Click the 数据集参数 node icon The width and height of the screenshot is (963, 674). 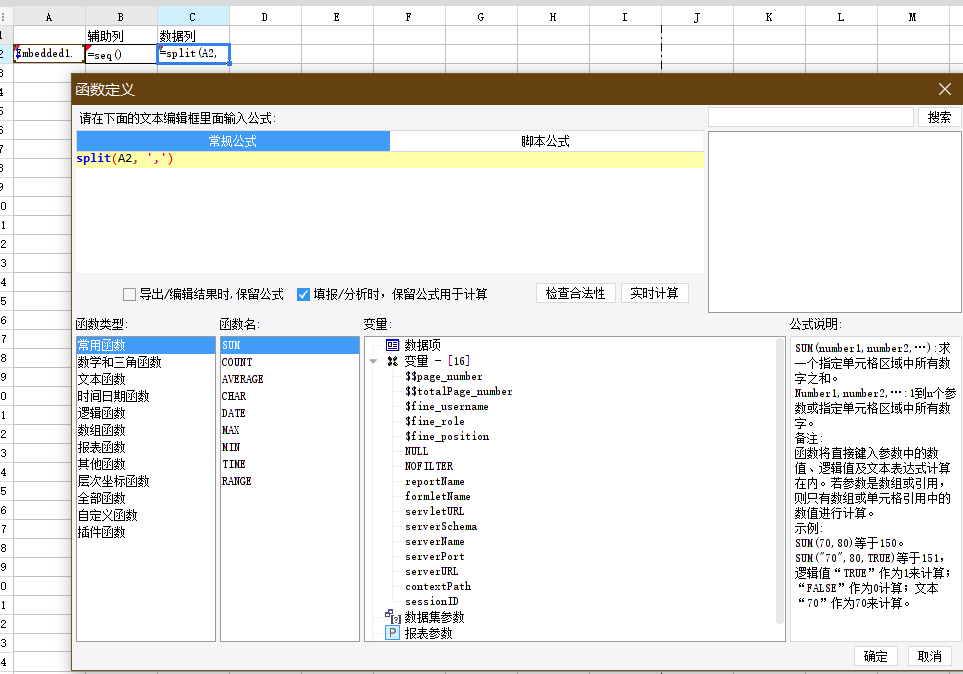coord(392,616)
